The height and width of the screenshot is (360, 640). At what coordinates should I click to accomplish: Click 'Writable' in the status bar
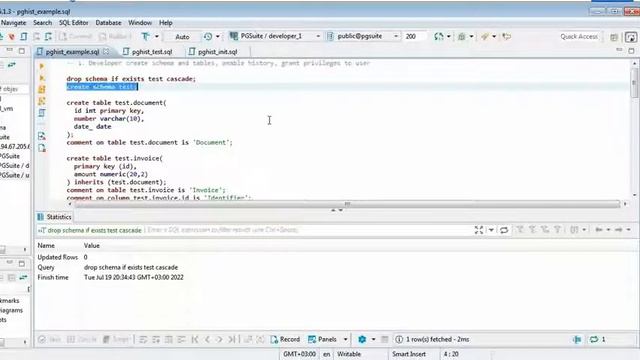tap(349, 354)
